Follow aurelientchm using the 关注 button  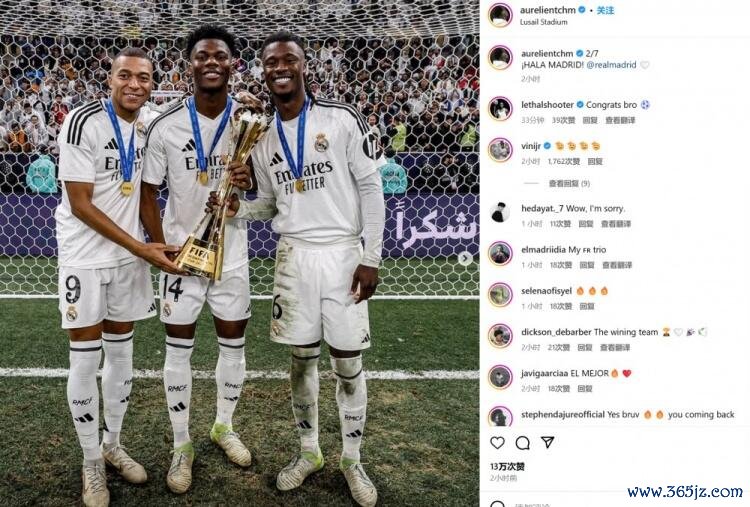pos(605,10)
